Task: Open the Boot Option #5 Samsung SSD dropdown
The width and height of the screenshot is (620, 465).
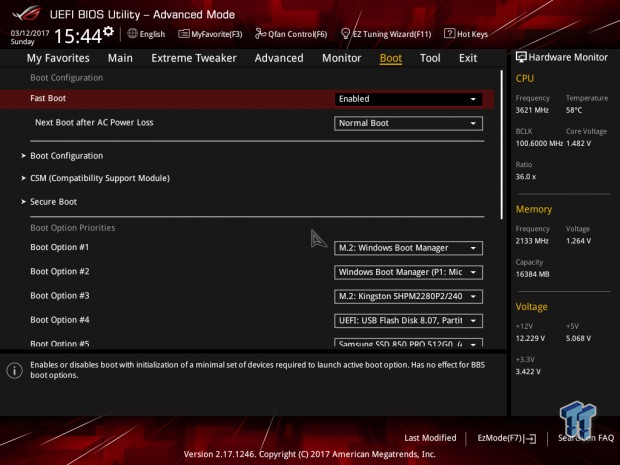Action: click(408, 343)
